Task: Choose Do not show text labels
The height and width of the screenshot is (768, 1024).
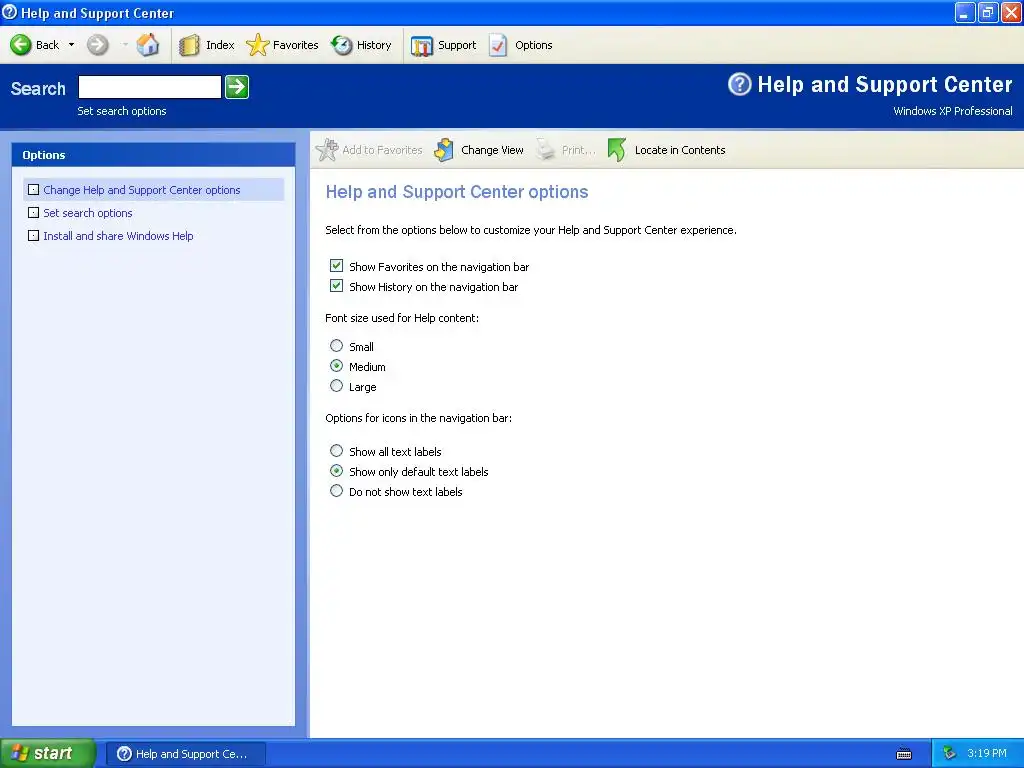Action: coord(336,491)
